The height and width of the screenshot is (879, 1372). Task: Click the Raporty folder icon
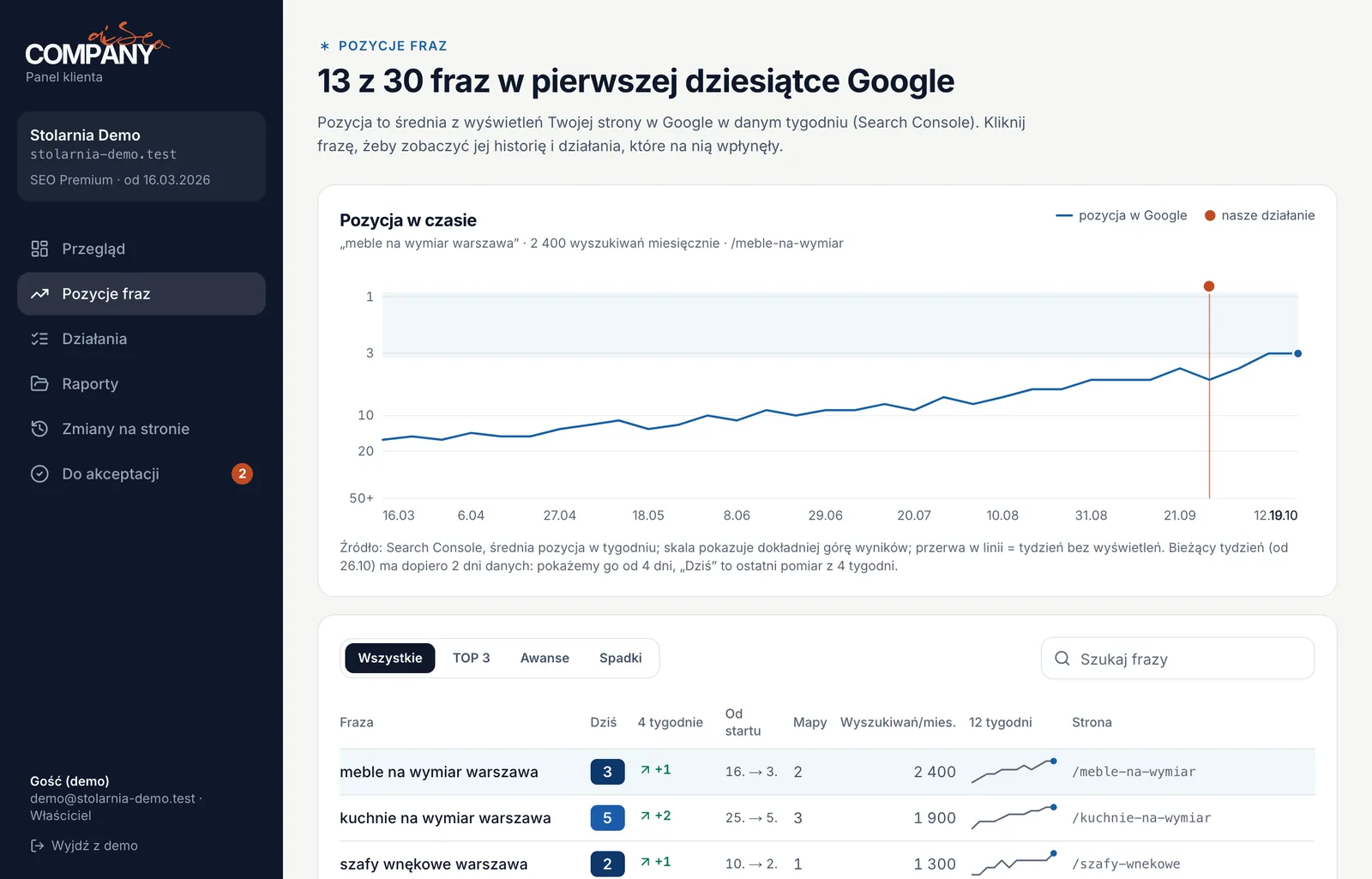click(x=39, y=383)
